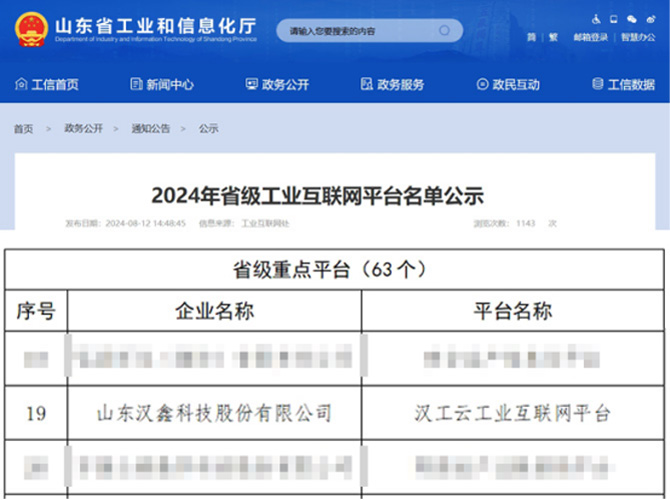Viewport: 670px width, 500px height.
Task: Open the Weibo icon
Action: tap(651, 19)
